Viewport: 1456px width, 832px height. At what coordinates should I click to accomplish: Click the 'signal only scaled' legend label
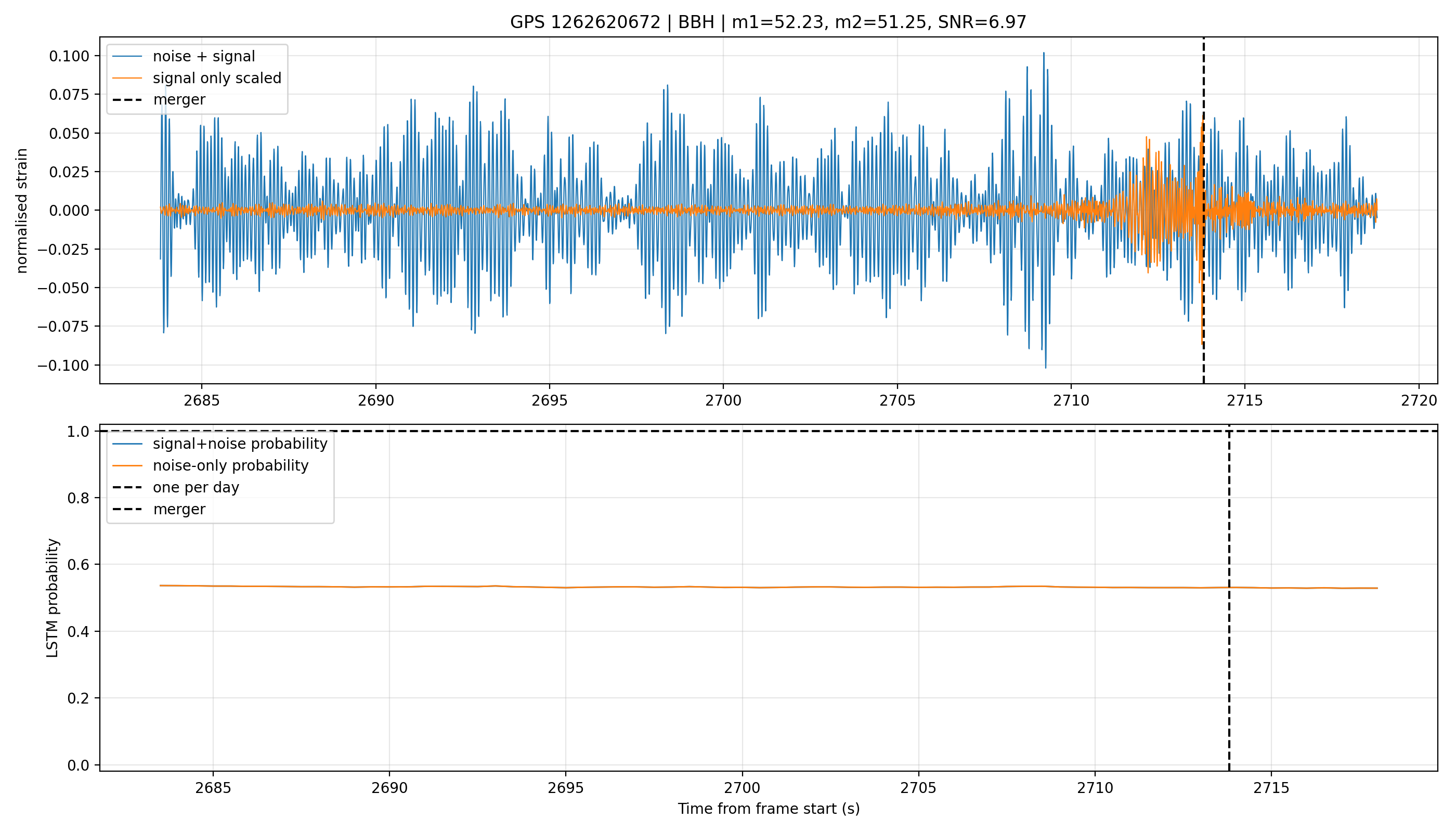217,79
